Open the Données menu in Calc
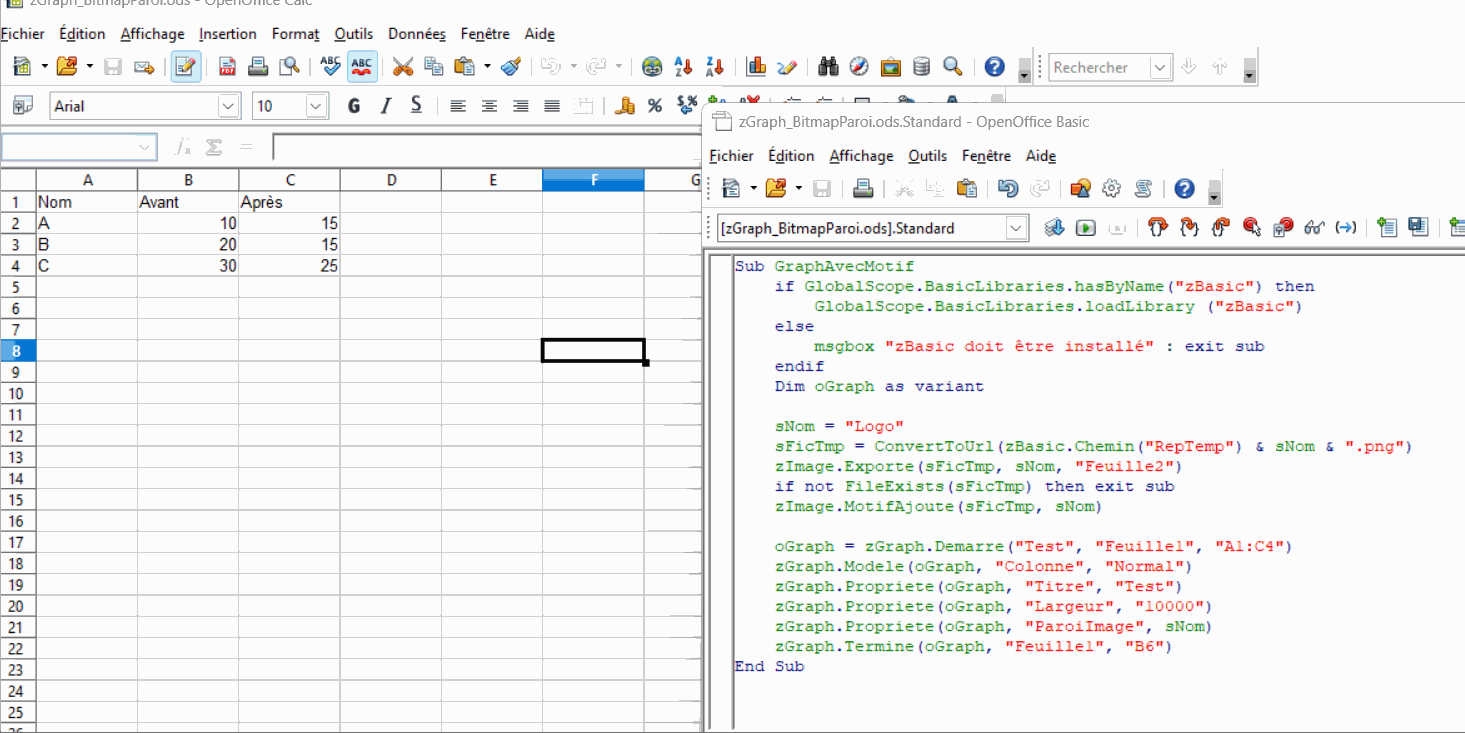Screen dimensions: 1465x733 tap(417, 34)
